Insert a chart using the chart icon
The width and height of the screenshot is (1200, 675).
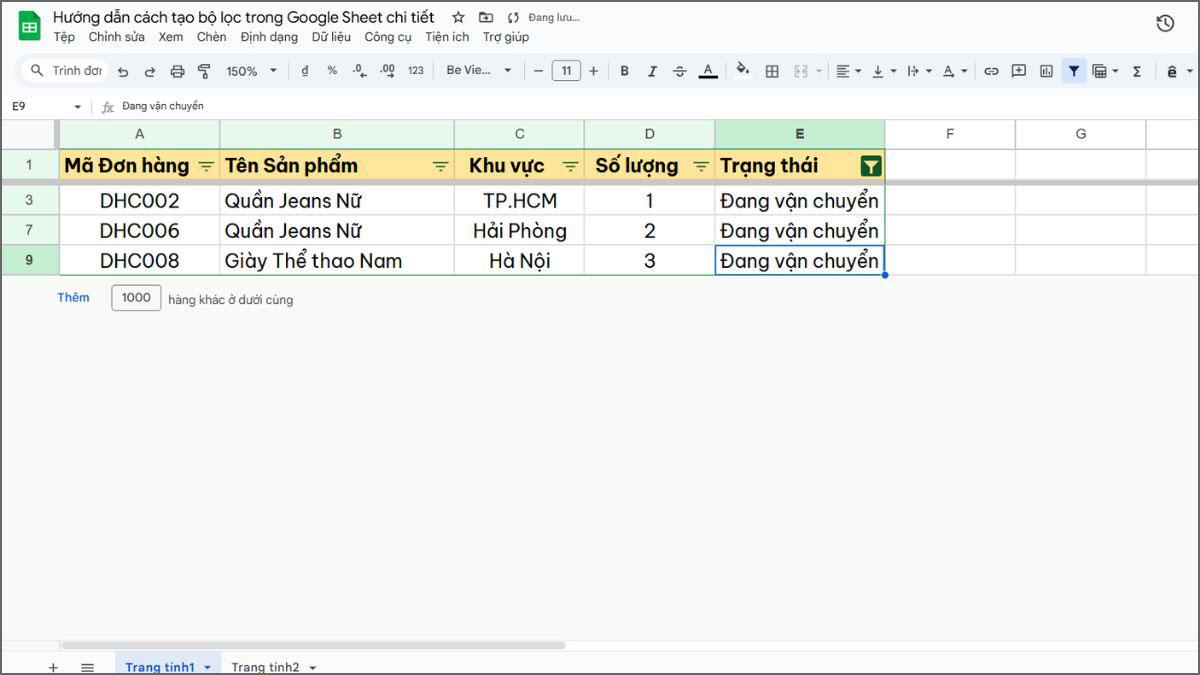(1046, 70)
